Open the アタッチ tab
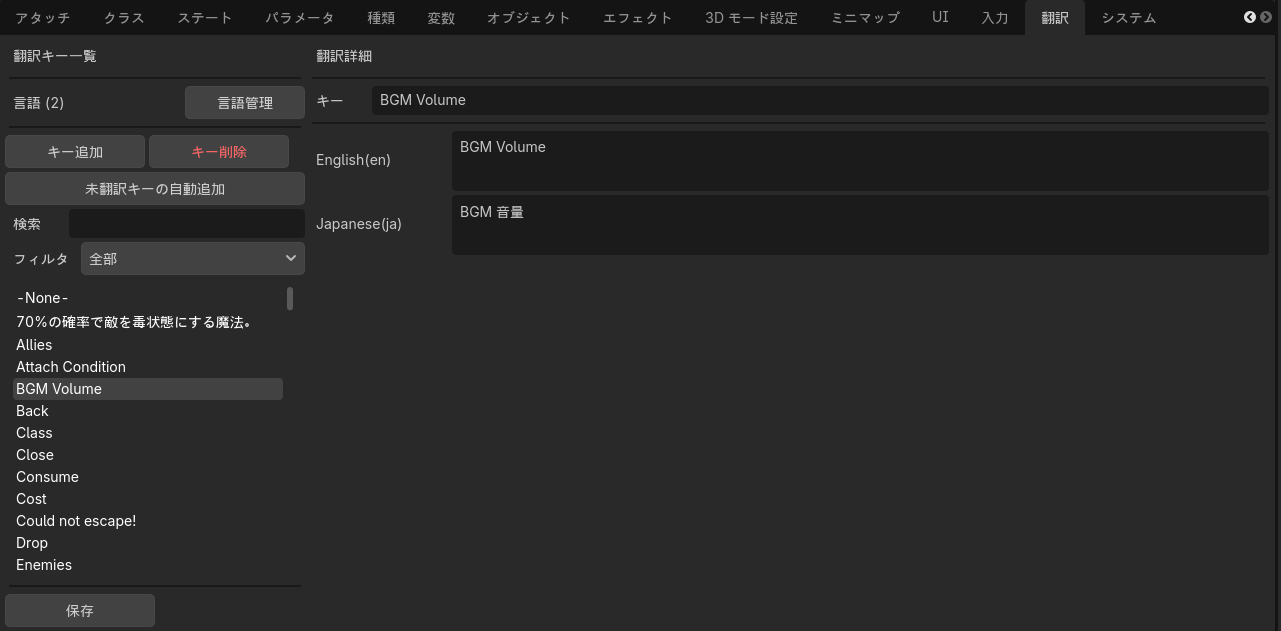Image resolution: width=1281 pixels, height=631 pixels. coord(42,17)
